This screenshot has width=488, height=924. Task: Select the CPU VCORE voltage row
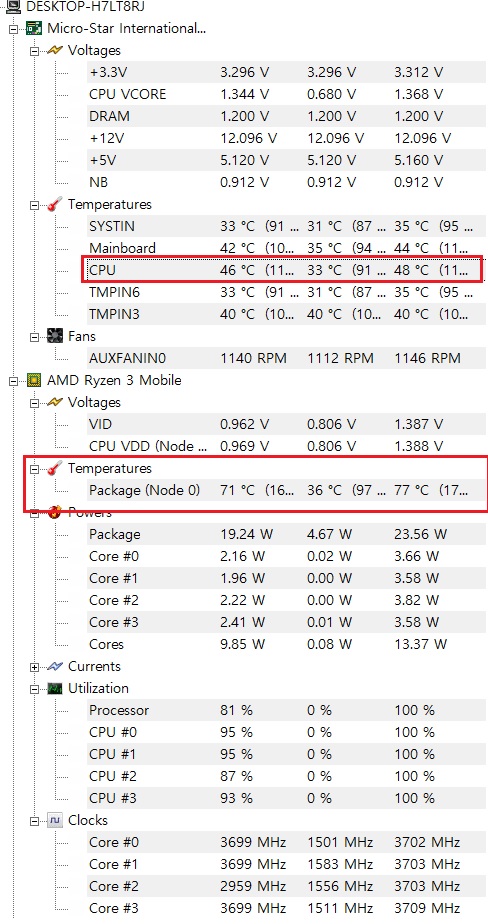(282, 94)
